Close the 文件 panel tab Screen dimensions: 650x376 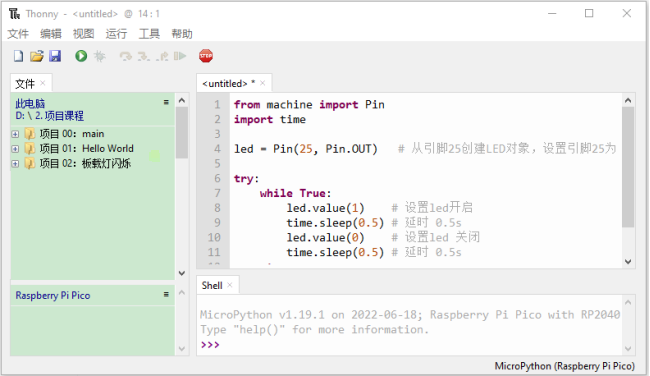[x=43, y=83]
